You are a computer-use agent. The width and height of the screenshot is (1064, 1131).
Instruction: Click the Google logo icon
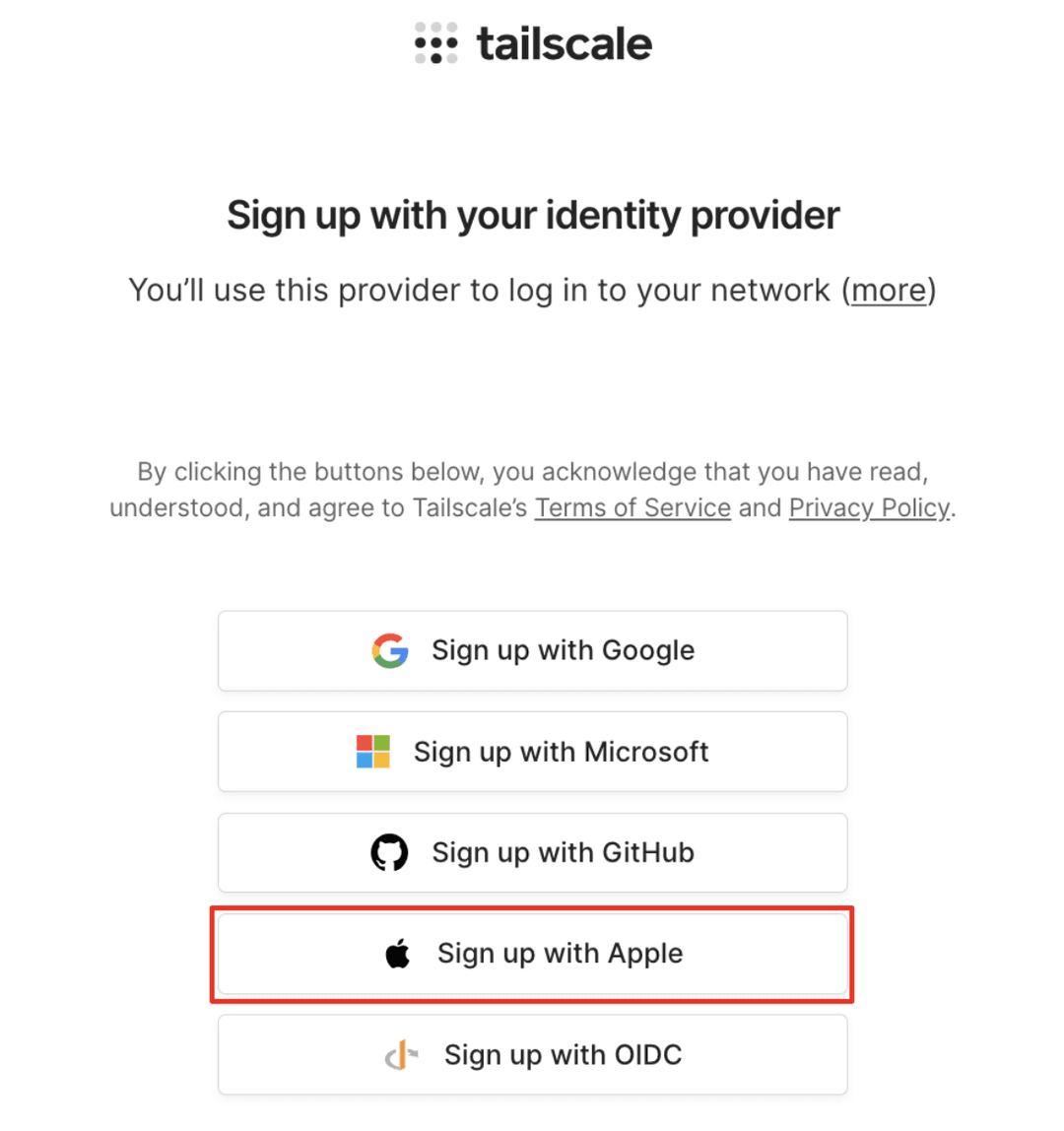pyautogui.click(x=390, y=650)
